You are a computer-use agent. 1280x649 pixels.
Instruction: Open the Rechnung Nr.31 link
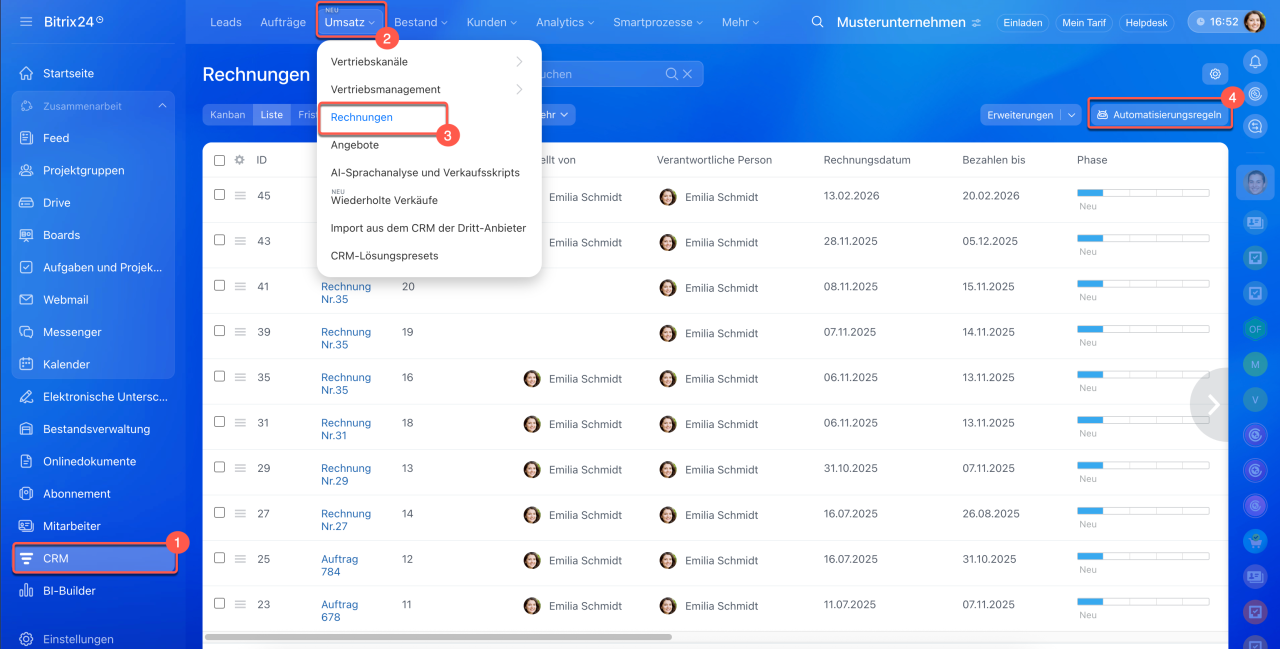click(345, 429)
